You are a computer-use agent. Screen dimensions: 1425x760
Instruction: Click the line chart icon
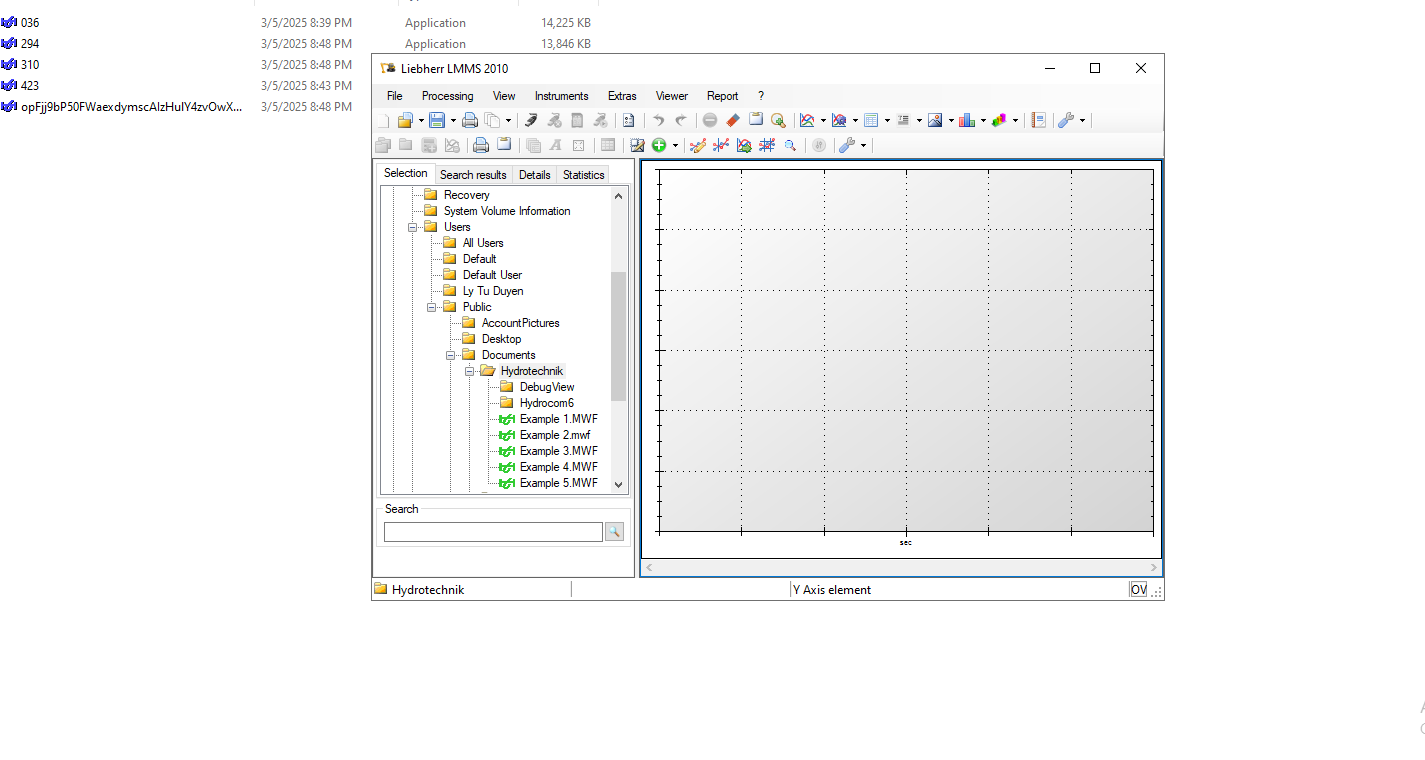tap(807, 120)
